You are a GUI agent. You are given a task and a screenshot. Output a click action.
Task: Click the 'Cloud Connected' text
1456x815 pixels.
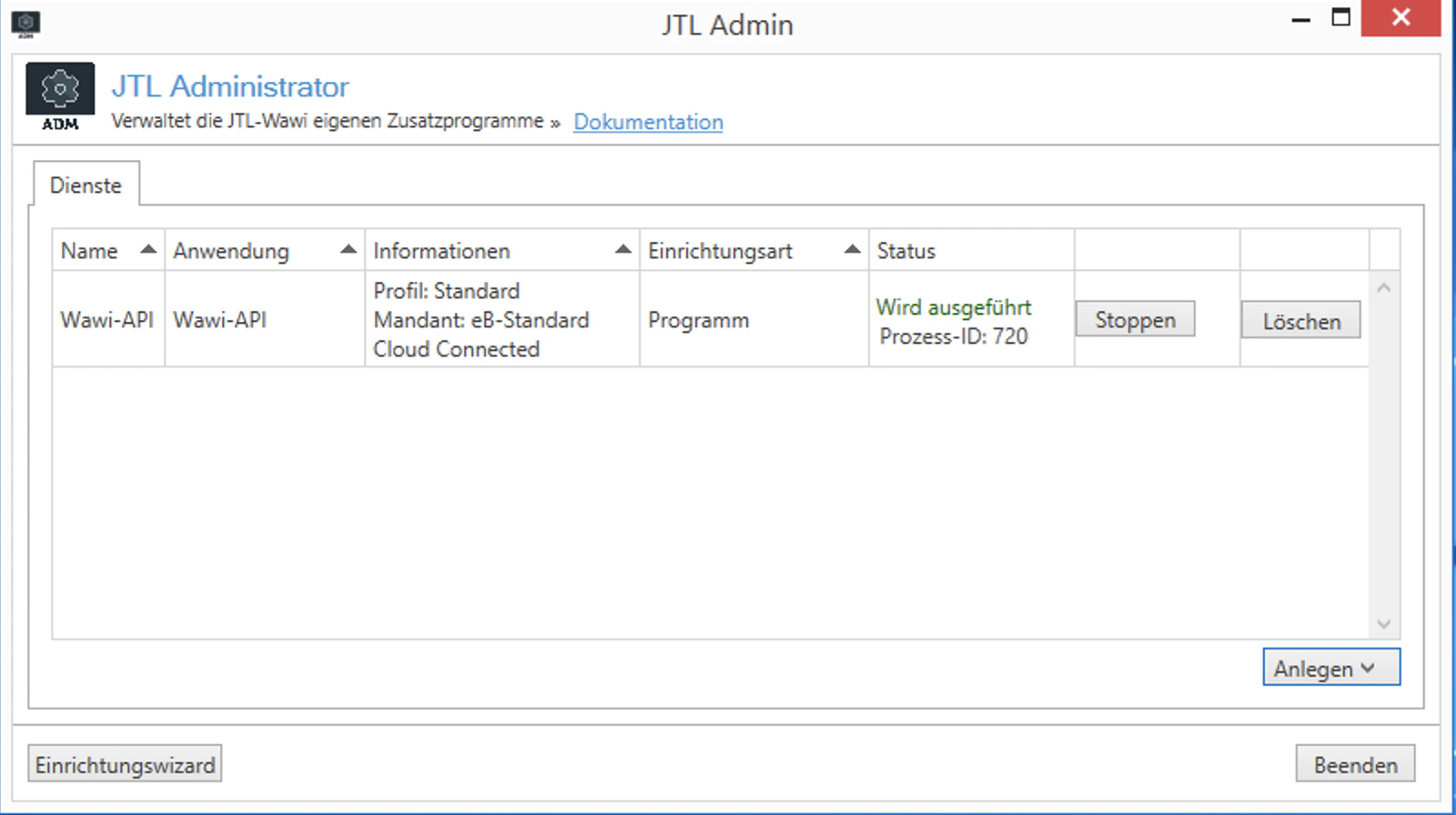click(x=456, y=349)
